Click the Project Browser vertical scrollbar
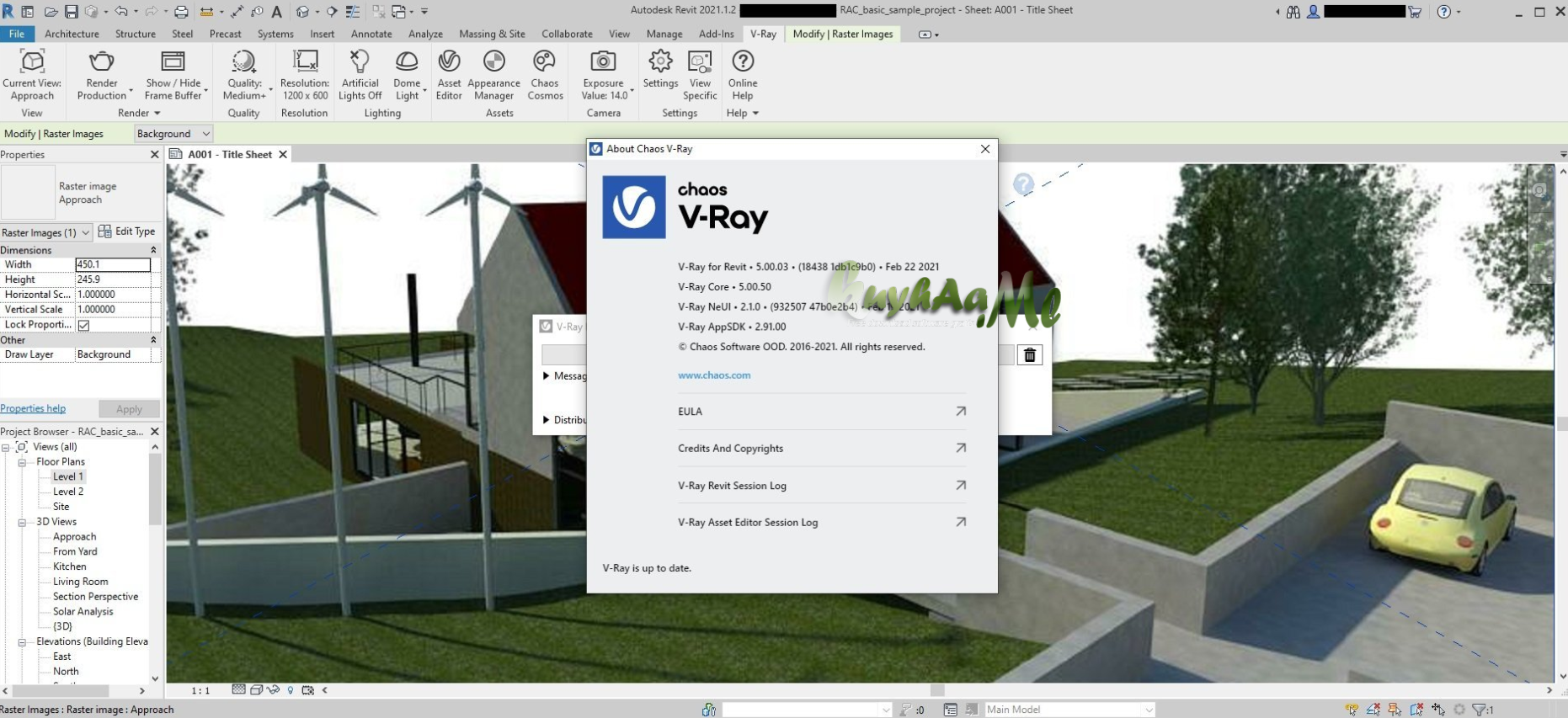 [155, 488]
